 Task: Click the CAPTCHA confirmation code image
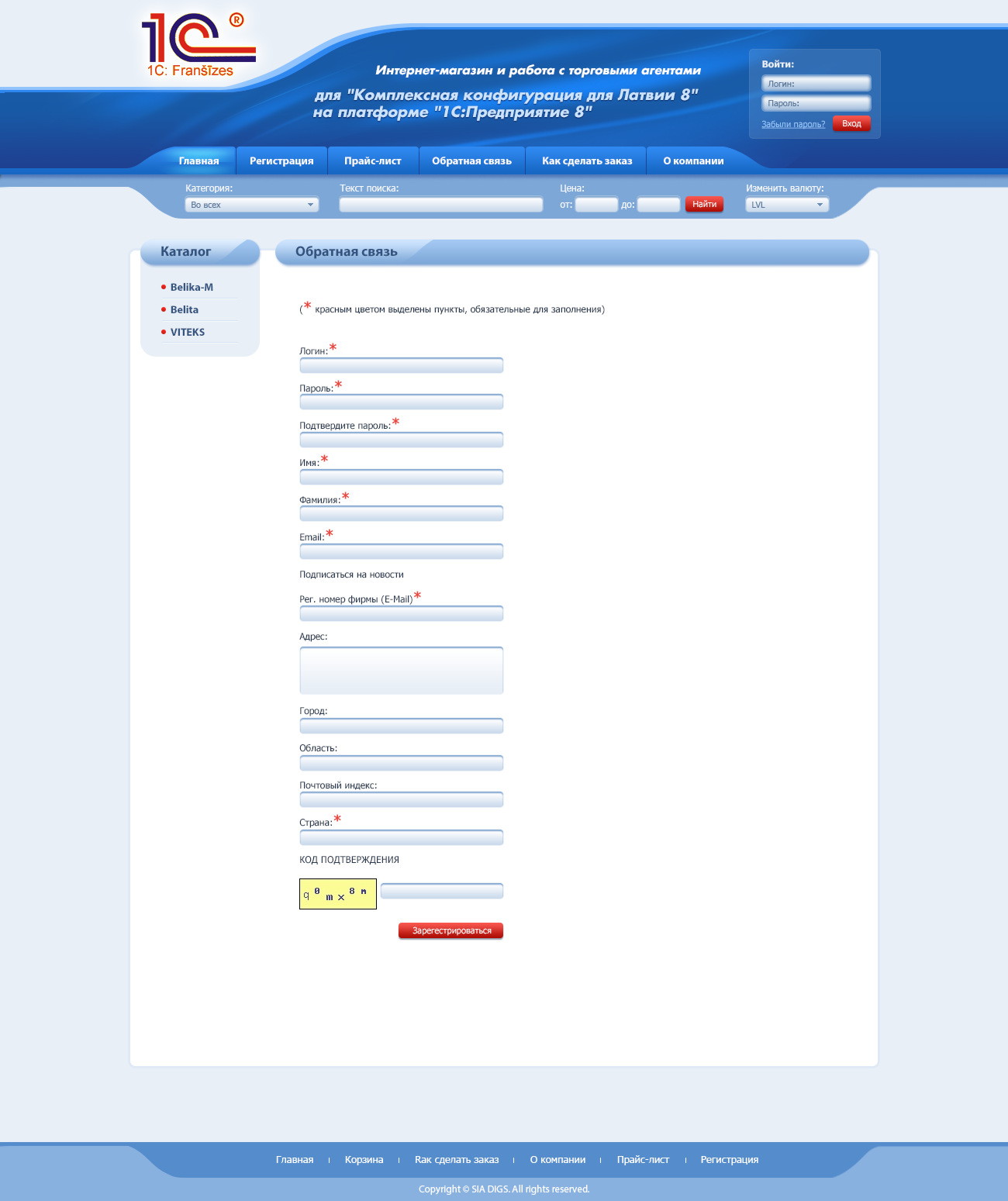coord(338,894)
